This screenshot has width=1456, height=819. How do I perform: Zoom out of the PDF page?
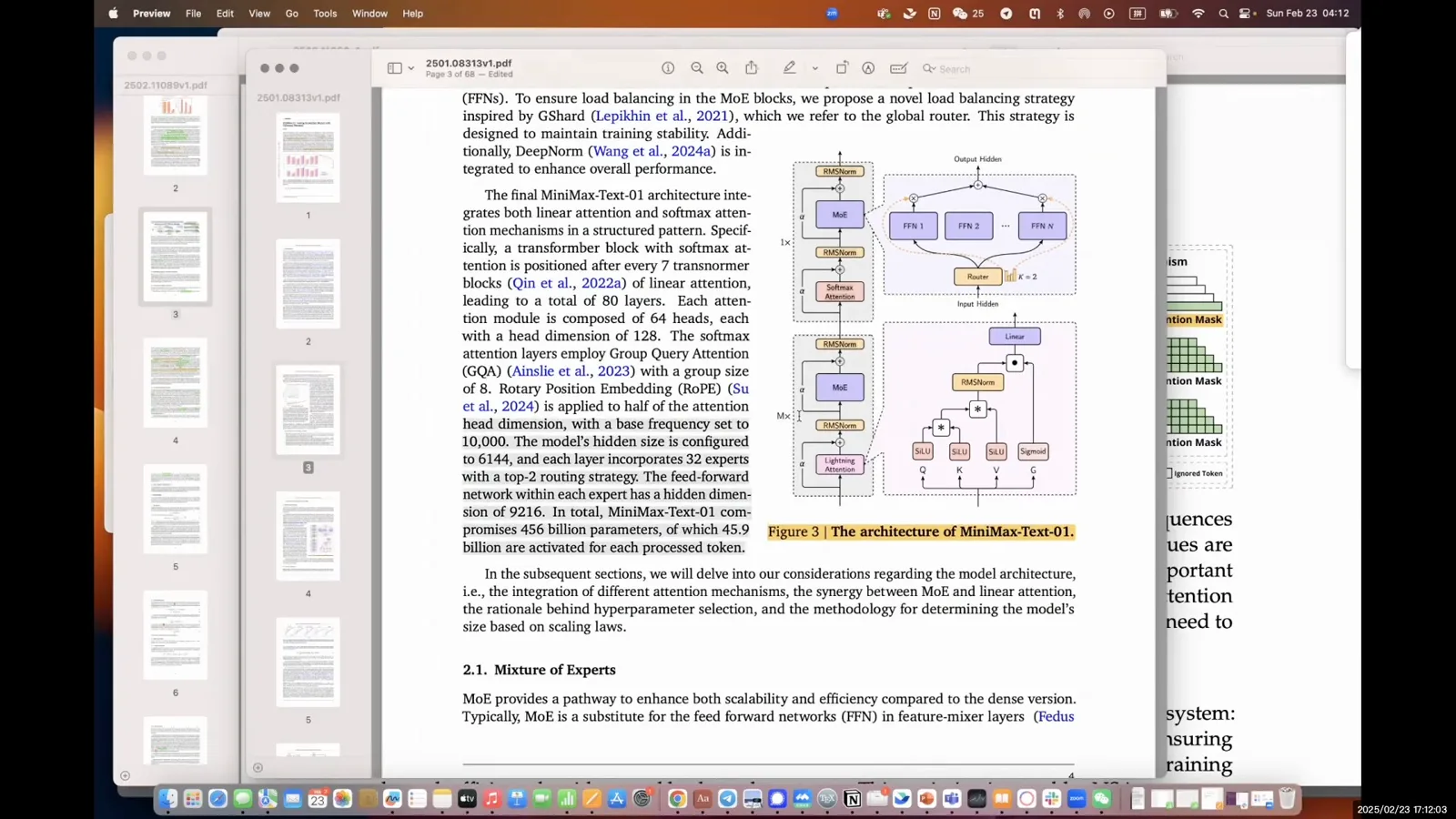pyautogui.click(x=697, y=68)
